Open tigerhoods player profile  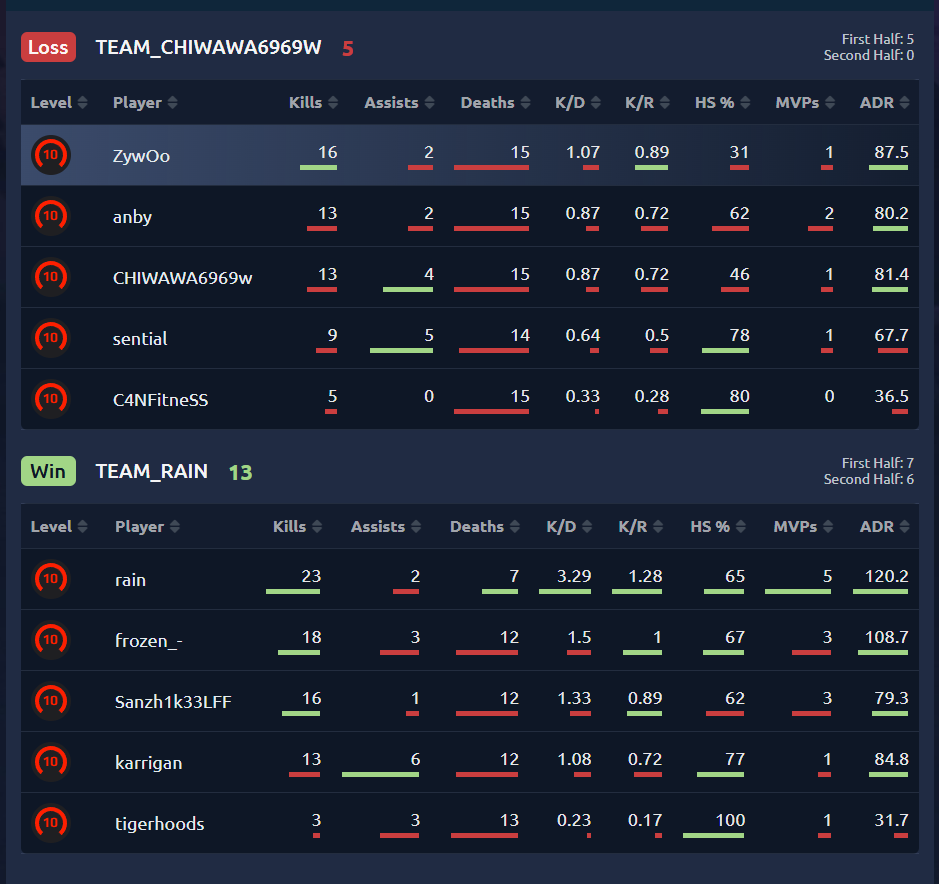160,824
